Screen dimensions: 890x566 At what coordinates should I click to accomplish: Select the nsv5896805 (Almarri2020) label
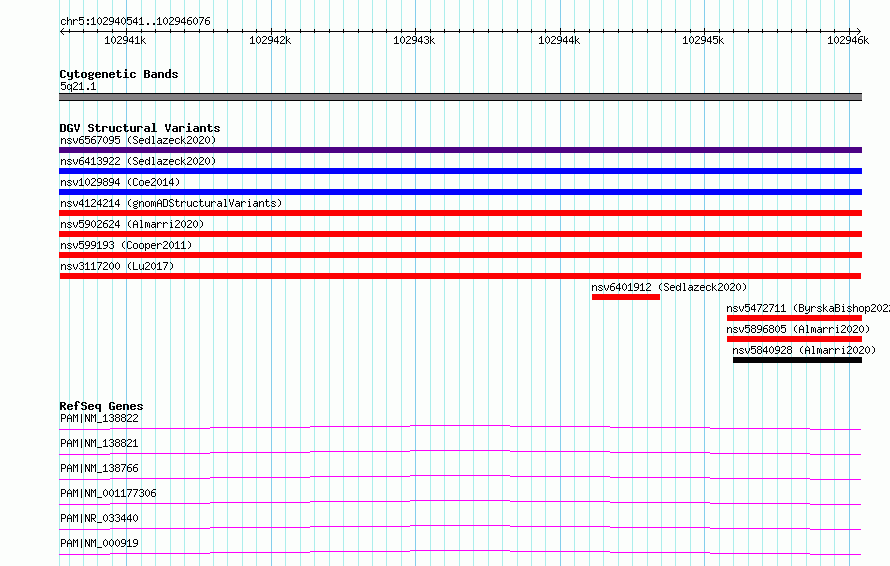coord(798,329)
